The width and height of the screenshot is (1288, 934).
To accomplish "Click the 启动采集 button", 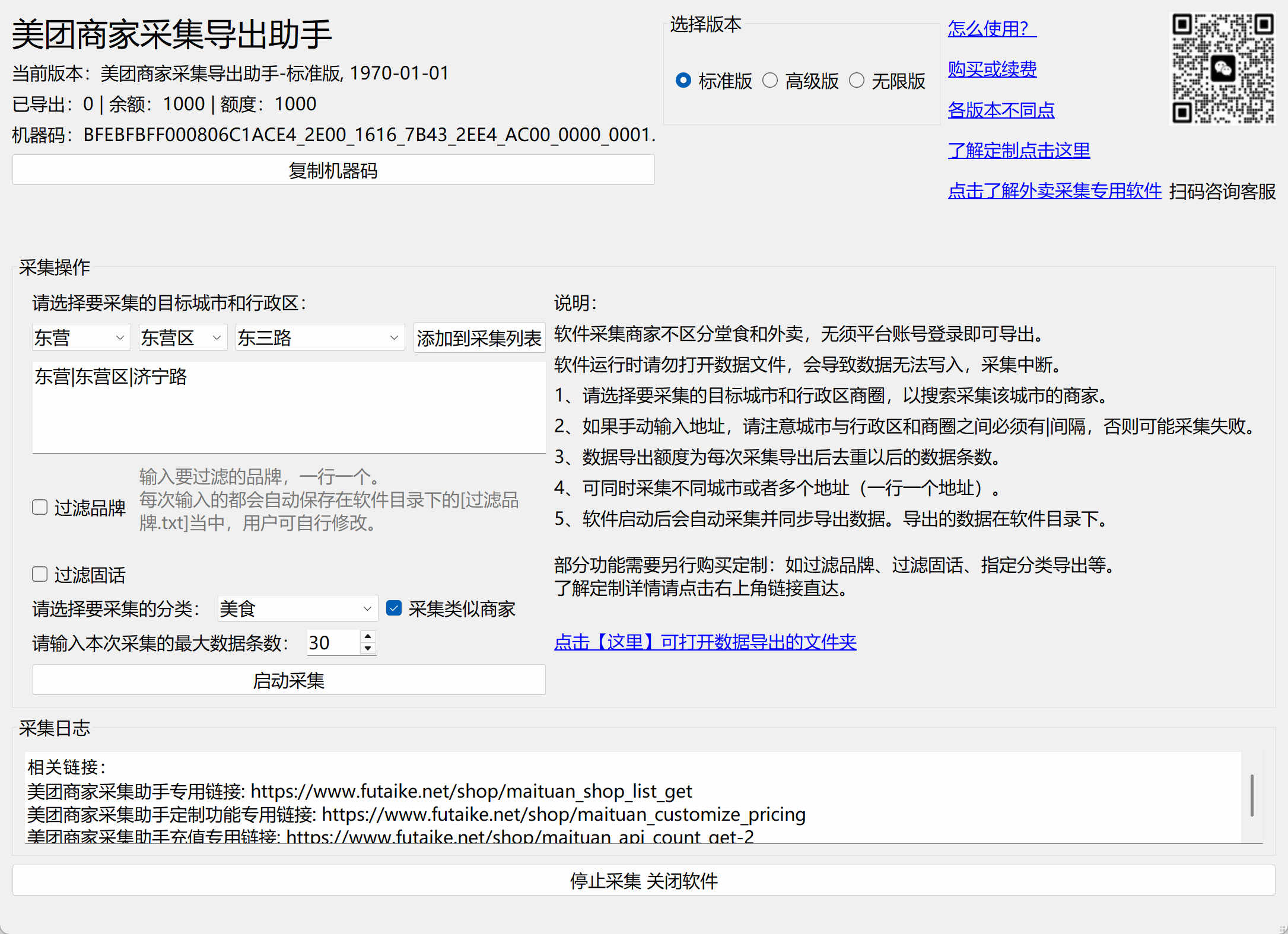I will coord(289,680).
